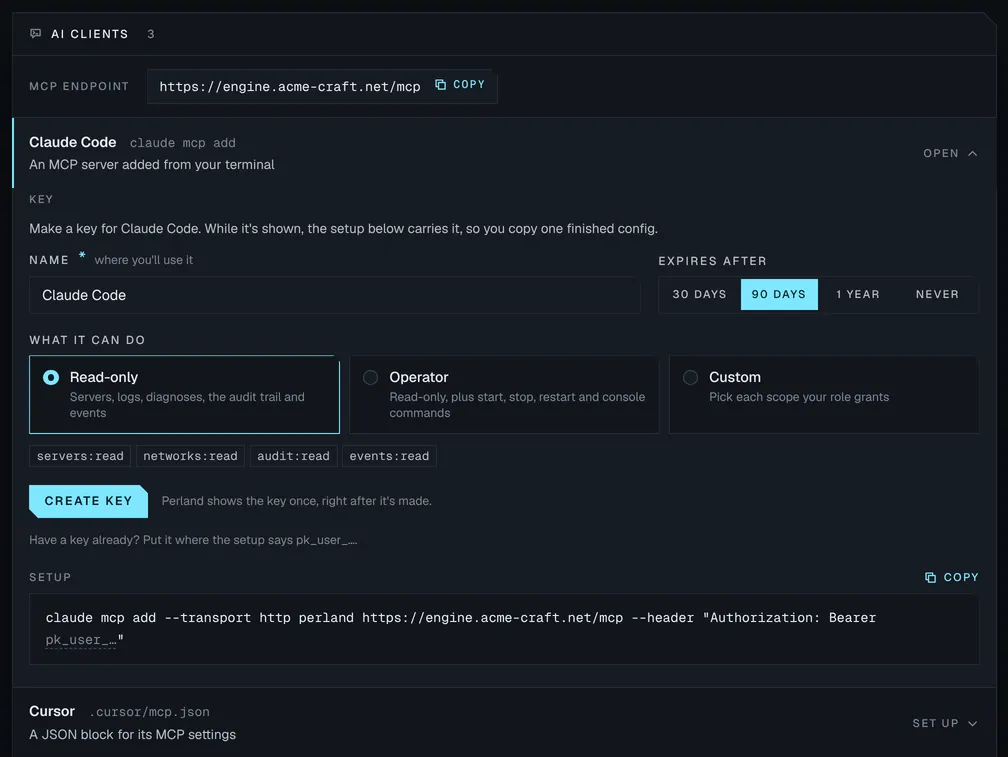Click the Create Key button

tap(88, 501)
